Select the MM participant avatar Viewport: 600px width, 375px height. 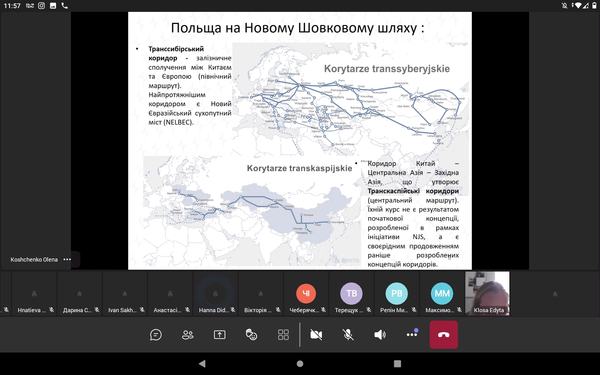(442, 293)
